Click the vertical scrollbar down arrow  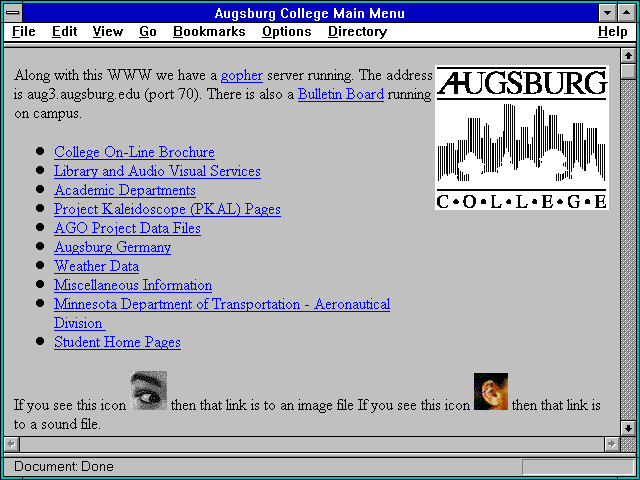[x=628, y=428]
